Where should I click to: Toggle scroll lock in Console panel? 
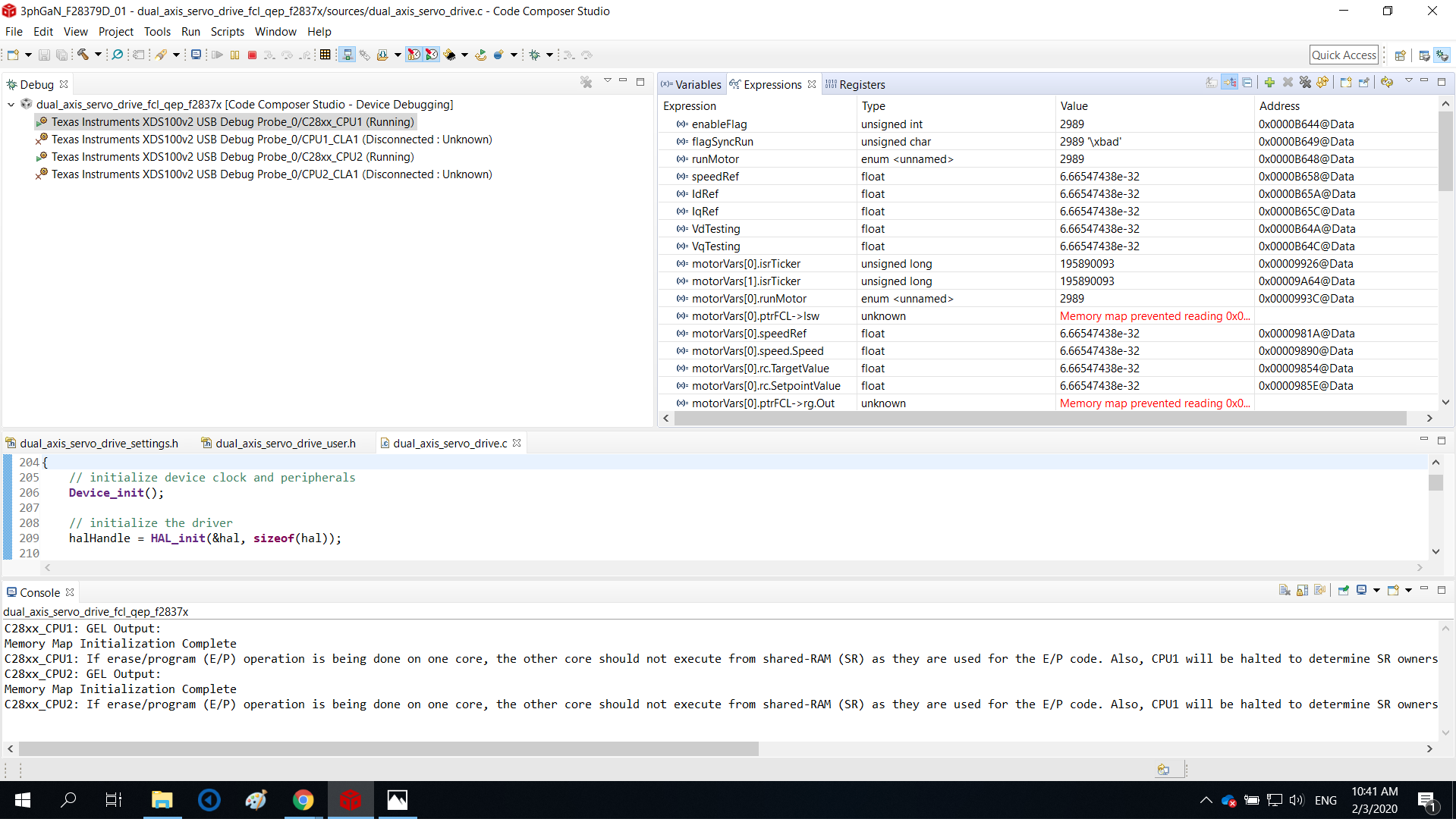[x=1302, y=590]
